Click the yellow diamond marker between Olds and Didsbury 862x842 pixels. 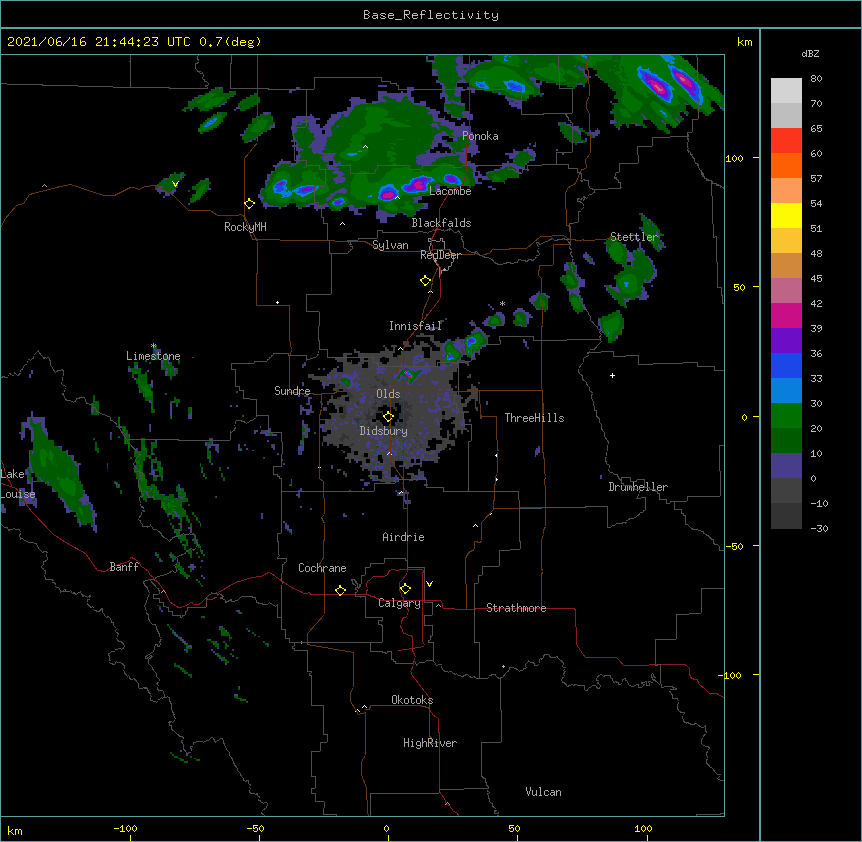388,416
